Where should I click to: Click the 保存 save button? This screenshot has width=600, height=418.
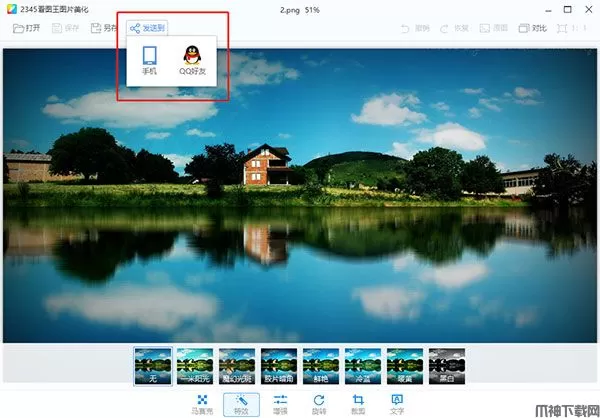tap(65, 28)
